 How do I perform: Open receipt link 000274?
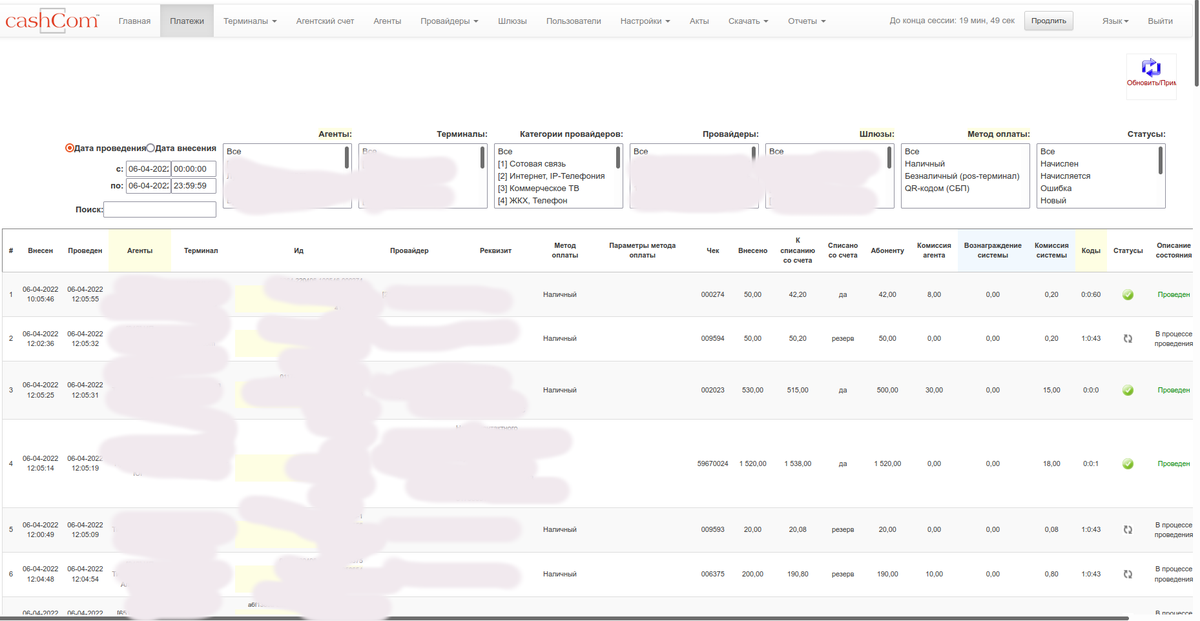(x=712, y=295)
